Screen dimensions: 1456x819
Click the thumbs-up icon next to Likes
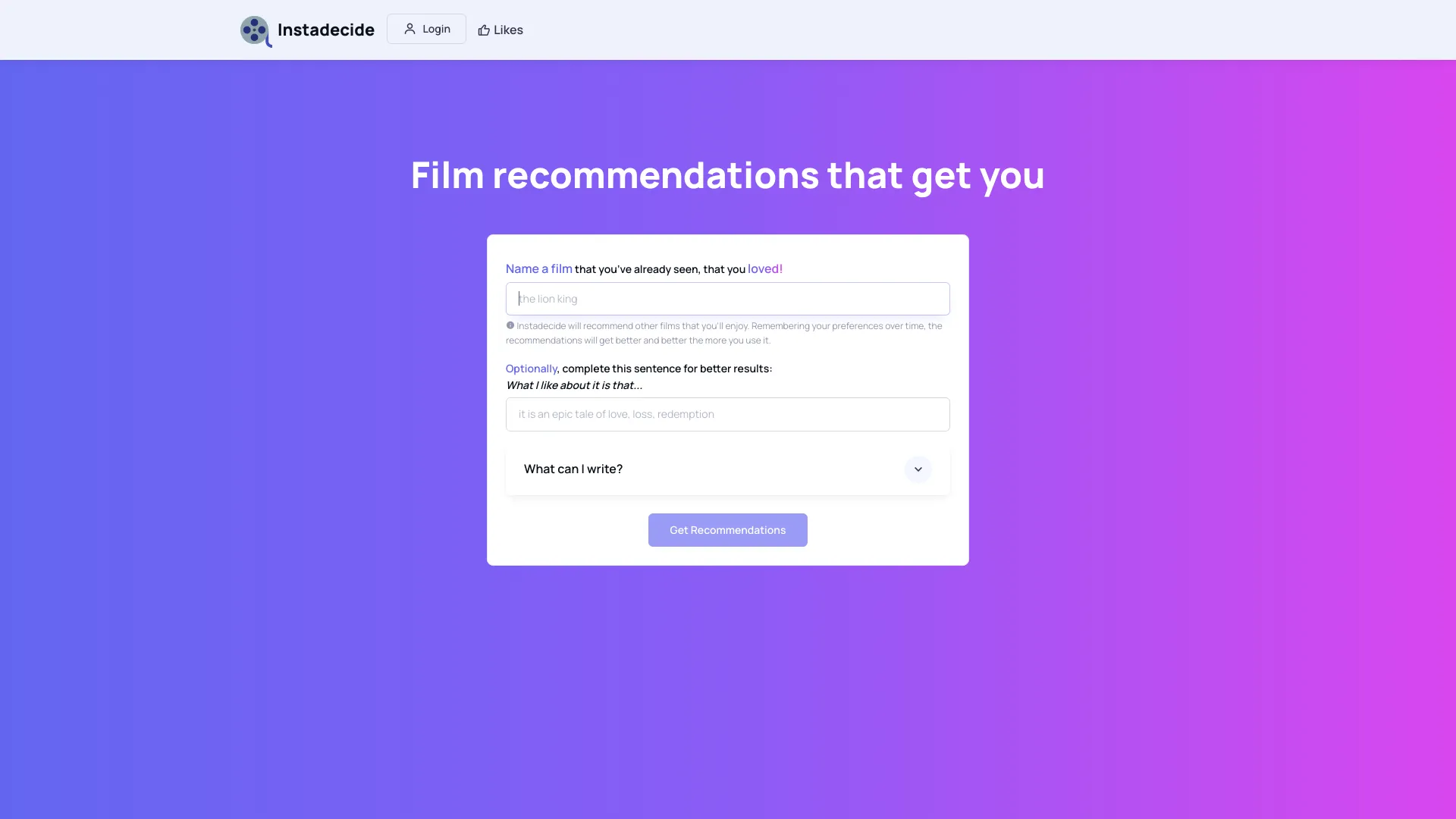(483, 30)
